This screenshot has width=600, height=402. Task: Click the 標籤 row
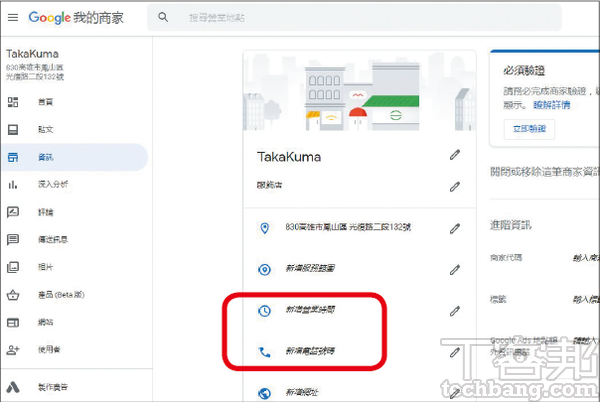545,299
